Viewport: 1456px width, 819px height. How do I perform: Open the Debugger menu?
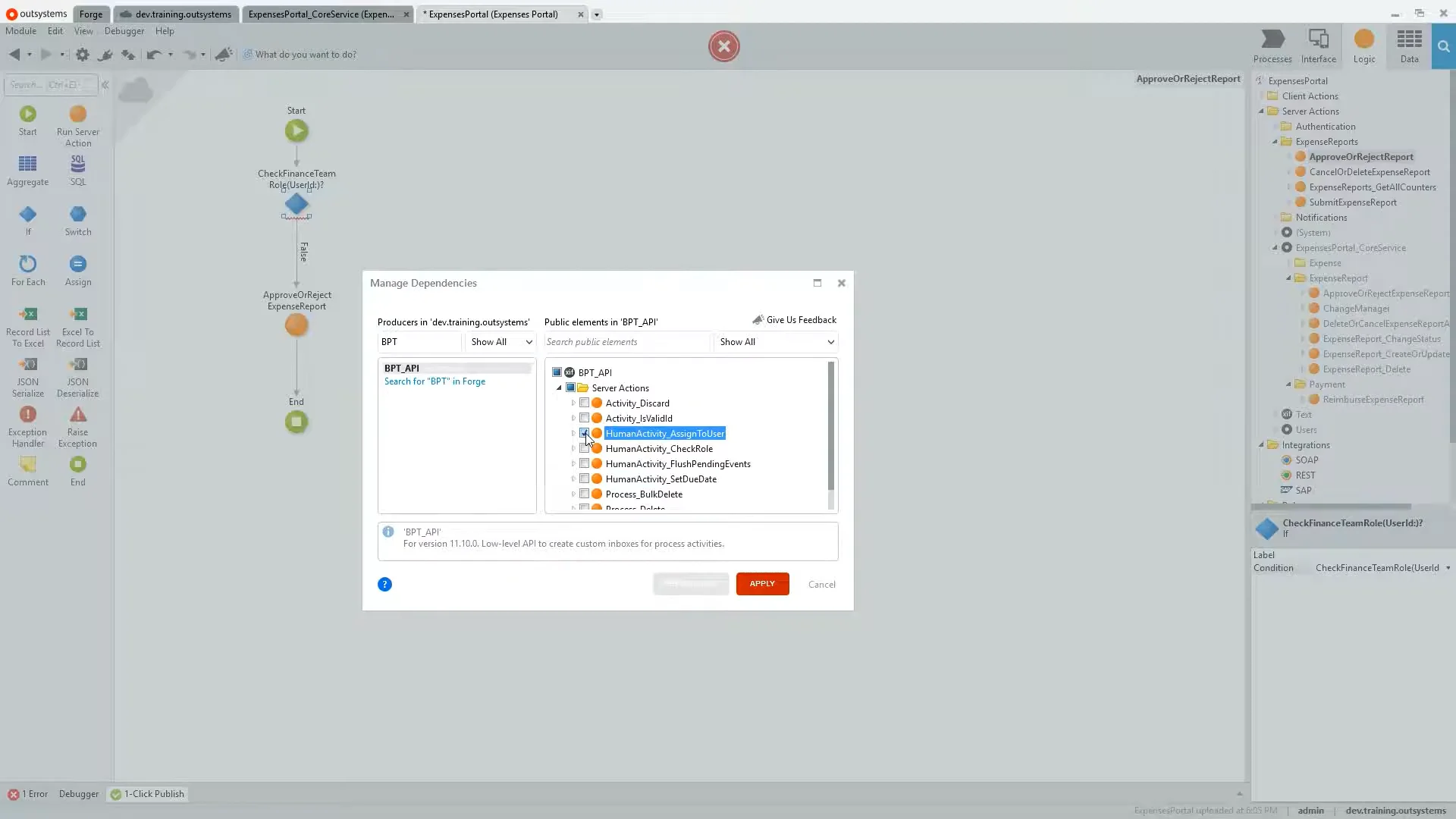[x=124, y=31]
